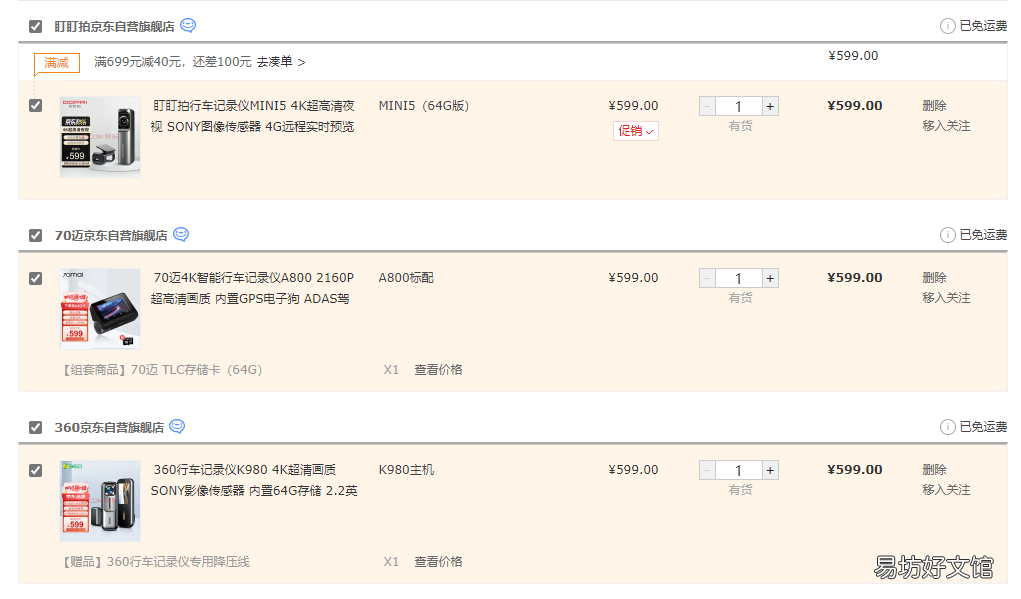Viewport: 1021px width, 599px height.
Task: Click the promotion text 满699元减40元，还差100元
Action: [173, 62]
